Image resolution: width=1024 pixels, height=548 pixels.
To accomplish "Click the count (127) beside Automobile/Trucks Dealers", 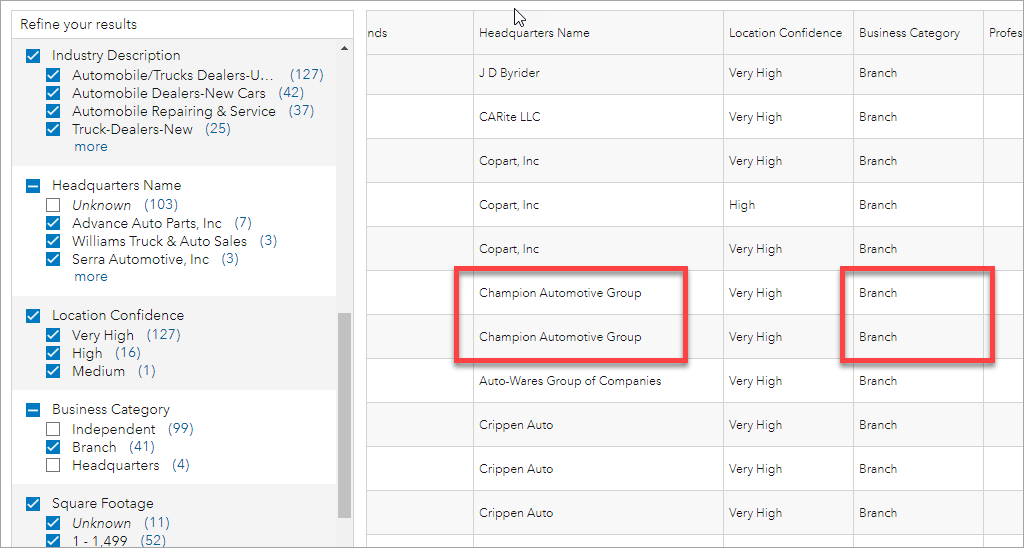I will pyautogui.click(x=306, y=74).
